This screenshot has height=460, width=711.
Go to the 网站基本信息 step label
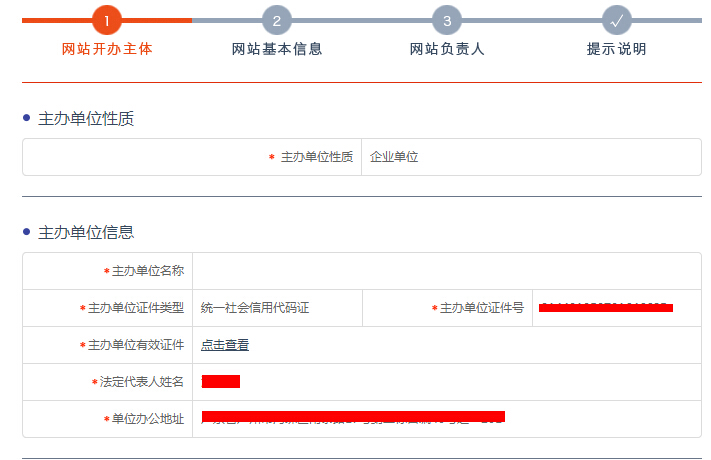[x=277, y=49]
